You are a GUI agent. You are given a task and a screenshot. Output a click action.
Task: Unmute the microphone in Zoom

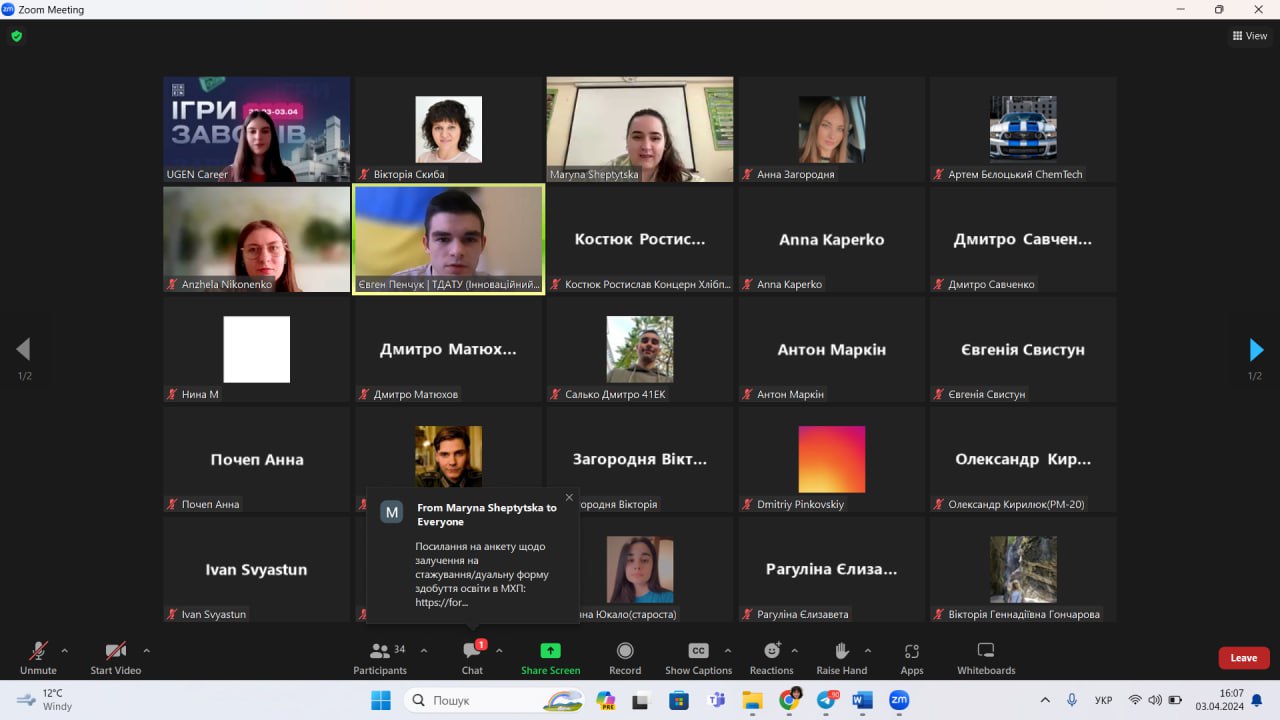(38, 658)
